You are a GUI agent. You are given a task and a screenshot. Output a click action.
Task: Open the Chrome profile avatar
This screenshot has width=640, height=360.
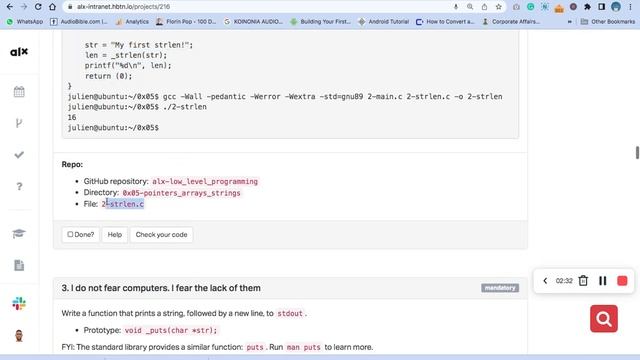[x=616, y=7]
